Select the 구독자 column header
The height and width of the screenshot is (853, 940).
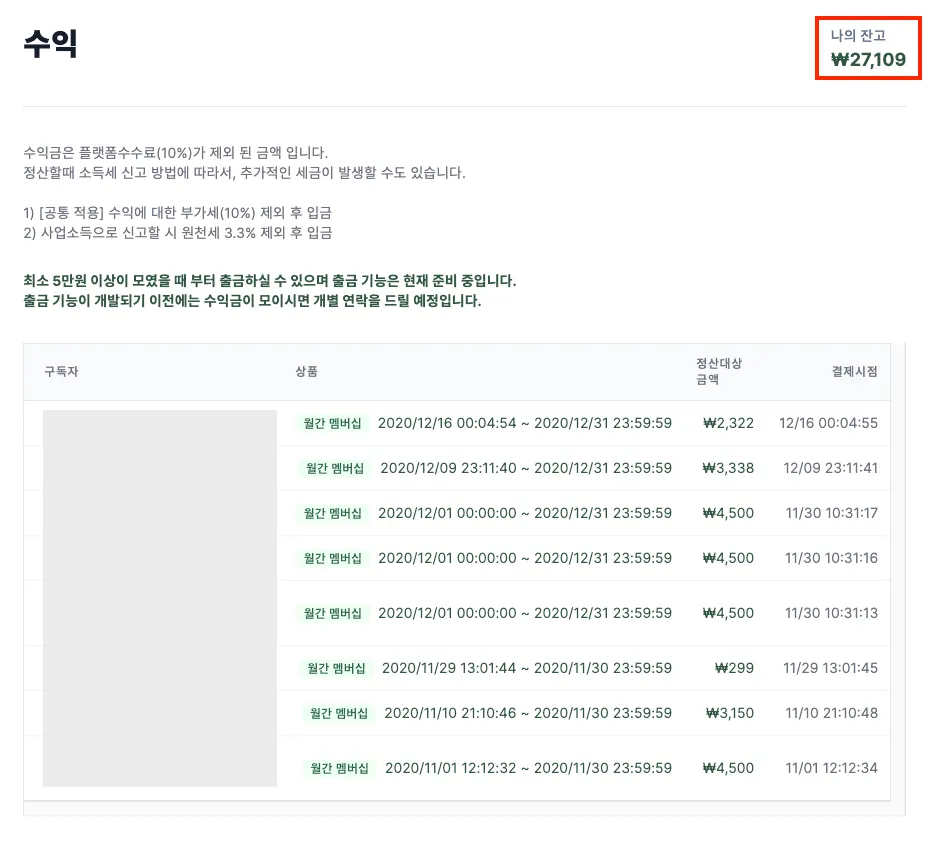click(61, 372)
